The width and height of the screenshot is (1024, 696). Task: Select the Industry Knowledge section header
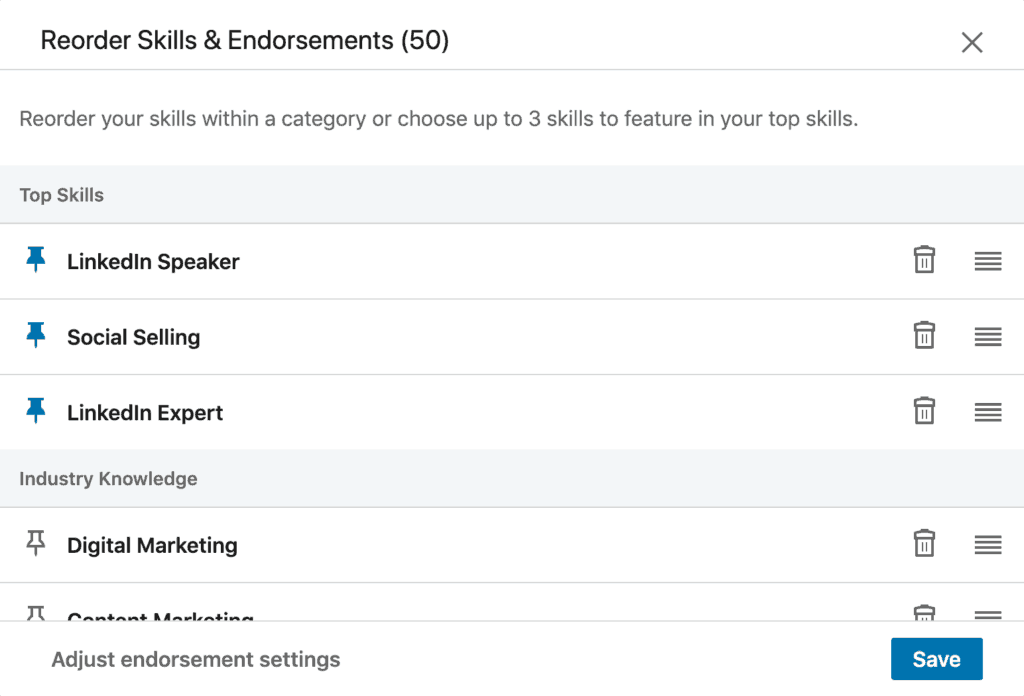tap(108, 479)
